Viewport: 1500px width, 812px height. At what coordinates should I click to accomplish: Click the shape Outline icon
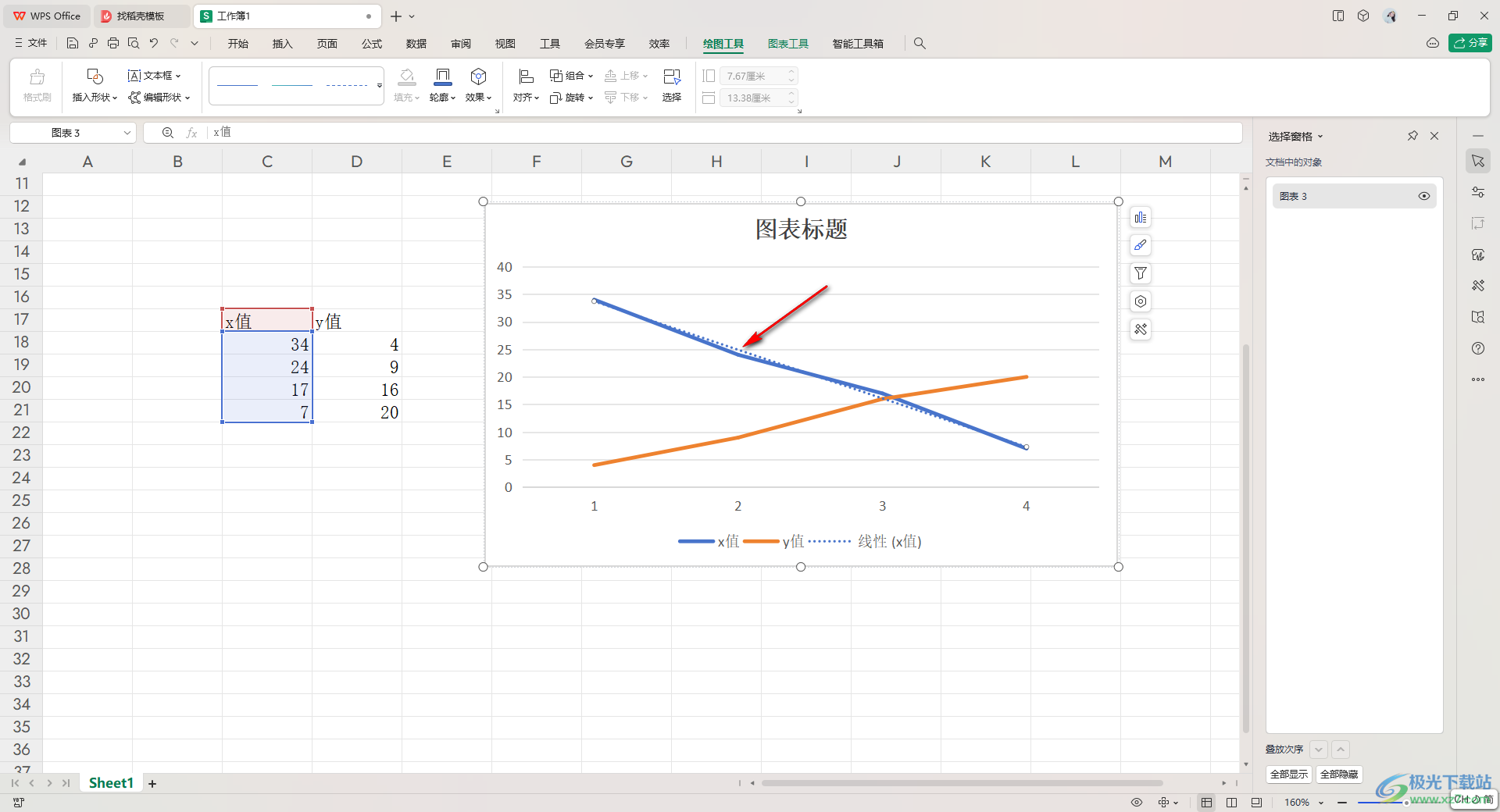(x=442, y=85)
